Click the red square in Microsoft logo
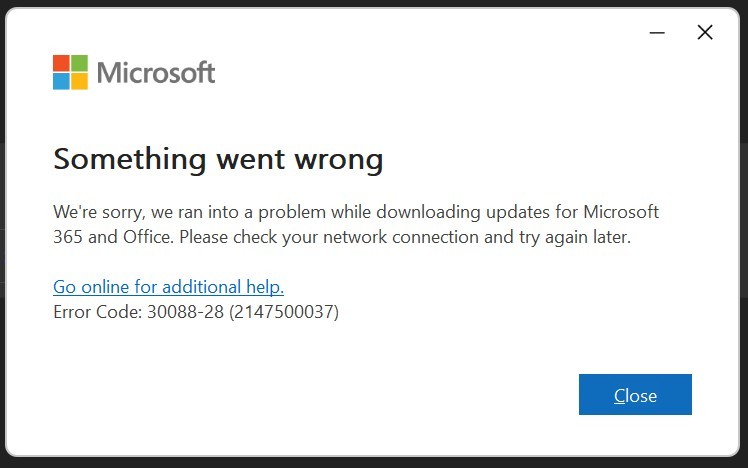Viewport: 748px width, 468px height. (61, 63)
